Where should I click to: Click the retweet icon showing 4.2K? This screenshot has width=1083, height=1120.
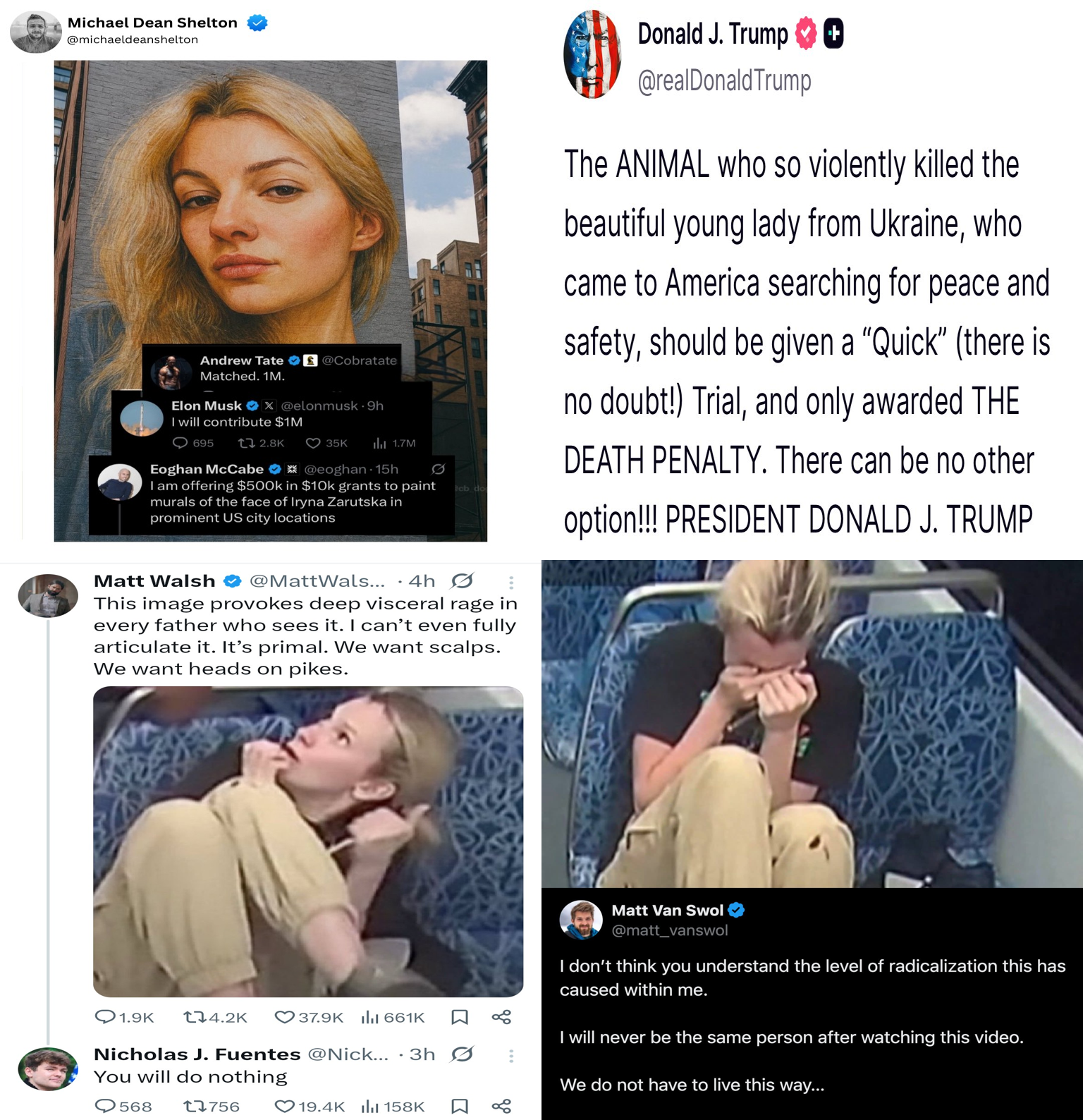(192, 1016)
